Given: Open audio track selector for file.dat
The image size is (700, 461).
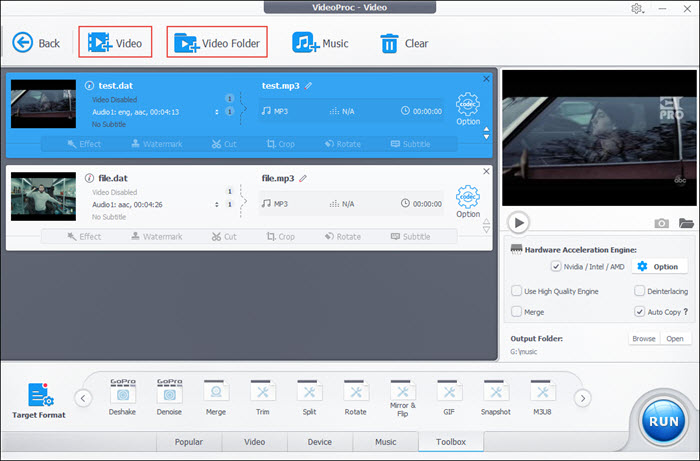Looking at the screenshot, I should 217,204.
